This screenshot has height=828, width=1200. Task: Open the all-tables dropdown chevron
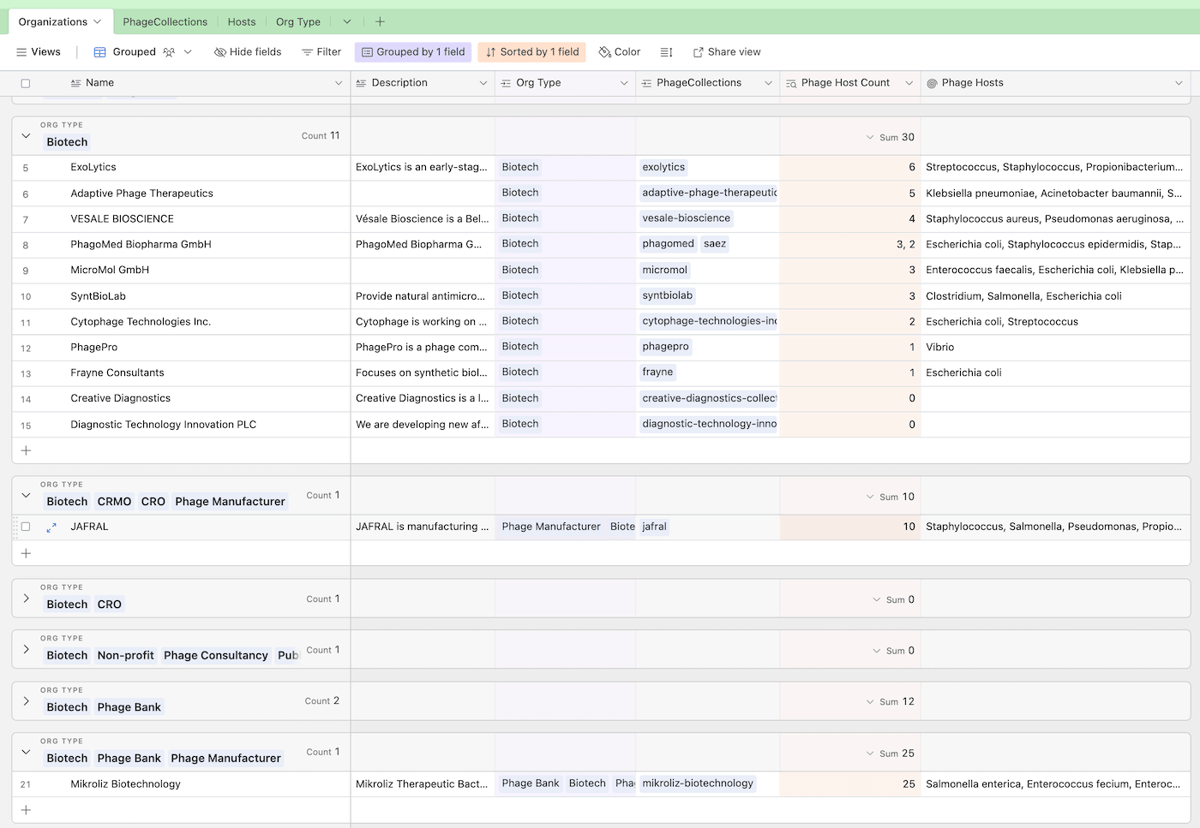[347, 22]
